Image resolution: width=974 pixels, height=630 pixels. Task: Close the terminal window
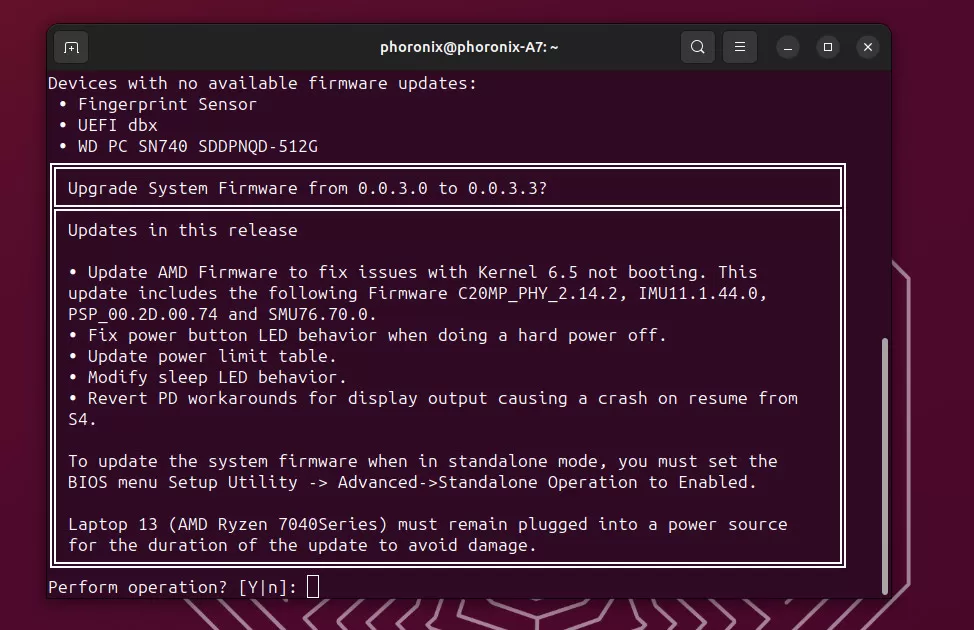coord(868,47)
